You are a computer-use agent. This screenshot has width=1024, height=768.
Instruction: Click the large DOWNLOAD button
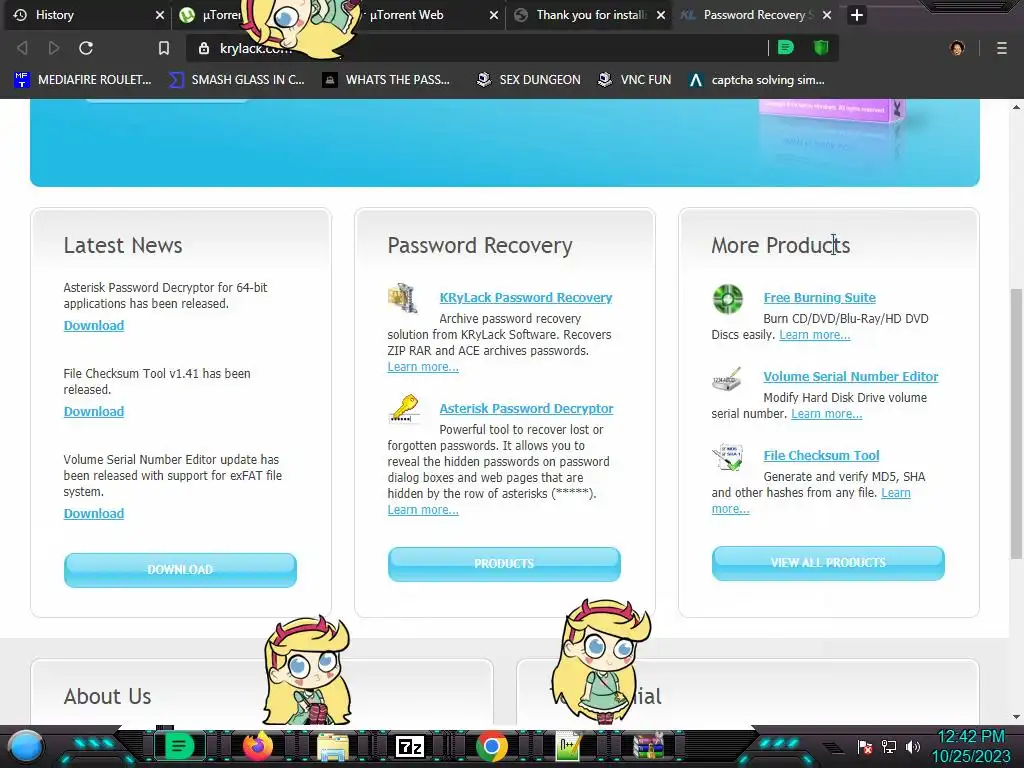point(180,569)
